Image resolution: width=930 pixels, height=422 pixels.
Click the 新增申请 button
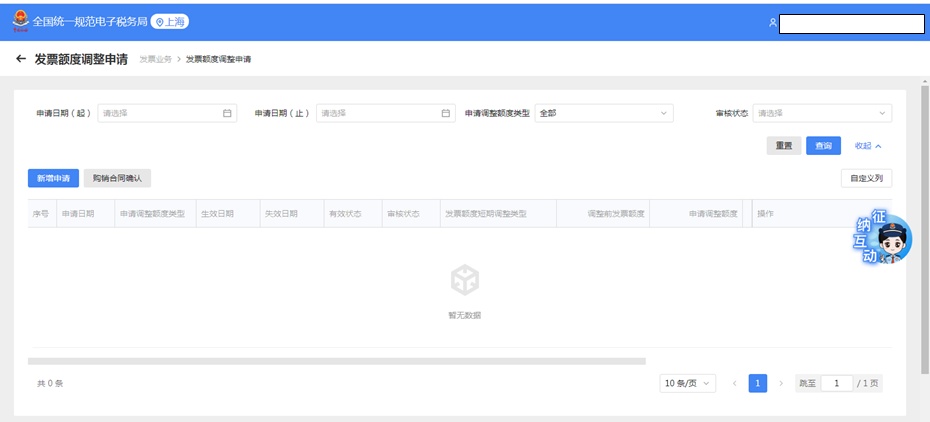tap(53, 178)
